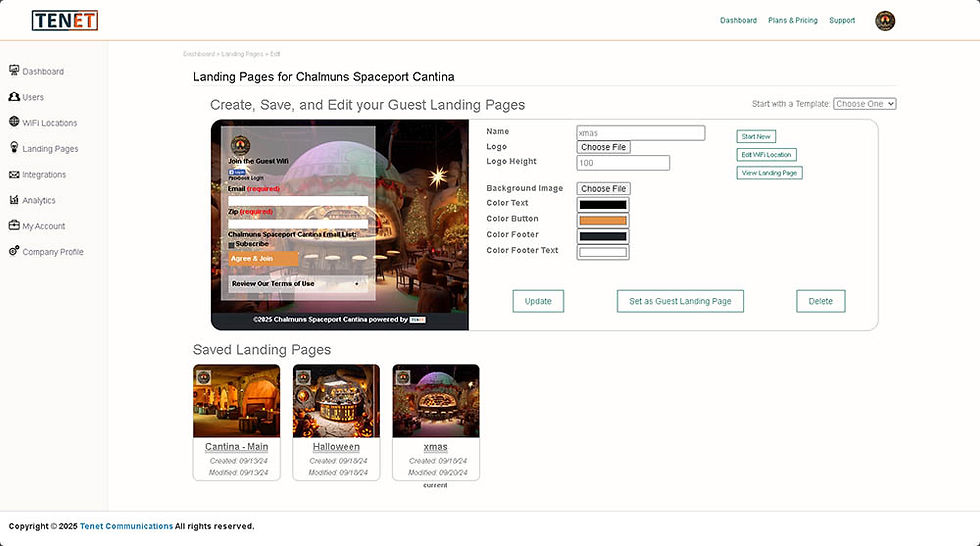The height and width of the screenshot is (546, 980).
Task: Click the xmas title link
Action: tap(435, 447)
